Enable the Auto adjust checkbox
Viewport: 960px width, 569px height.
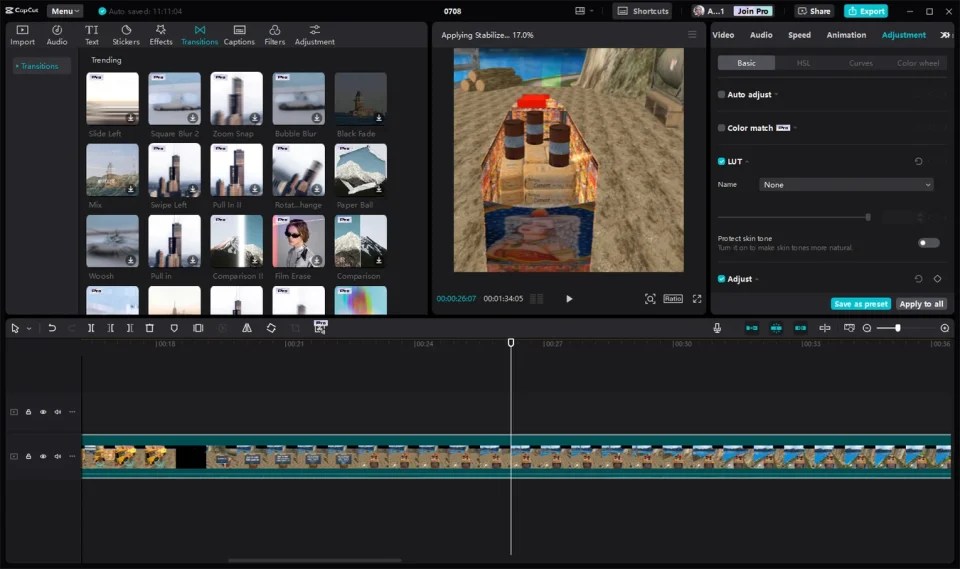(x=722, y=95)
